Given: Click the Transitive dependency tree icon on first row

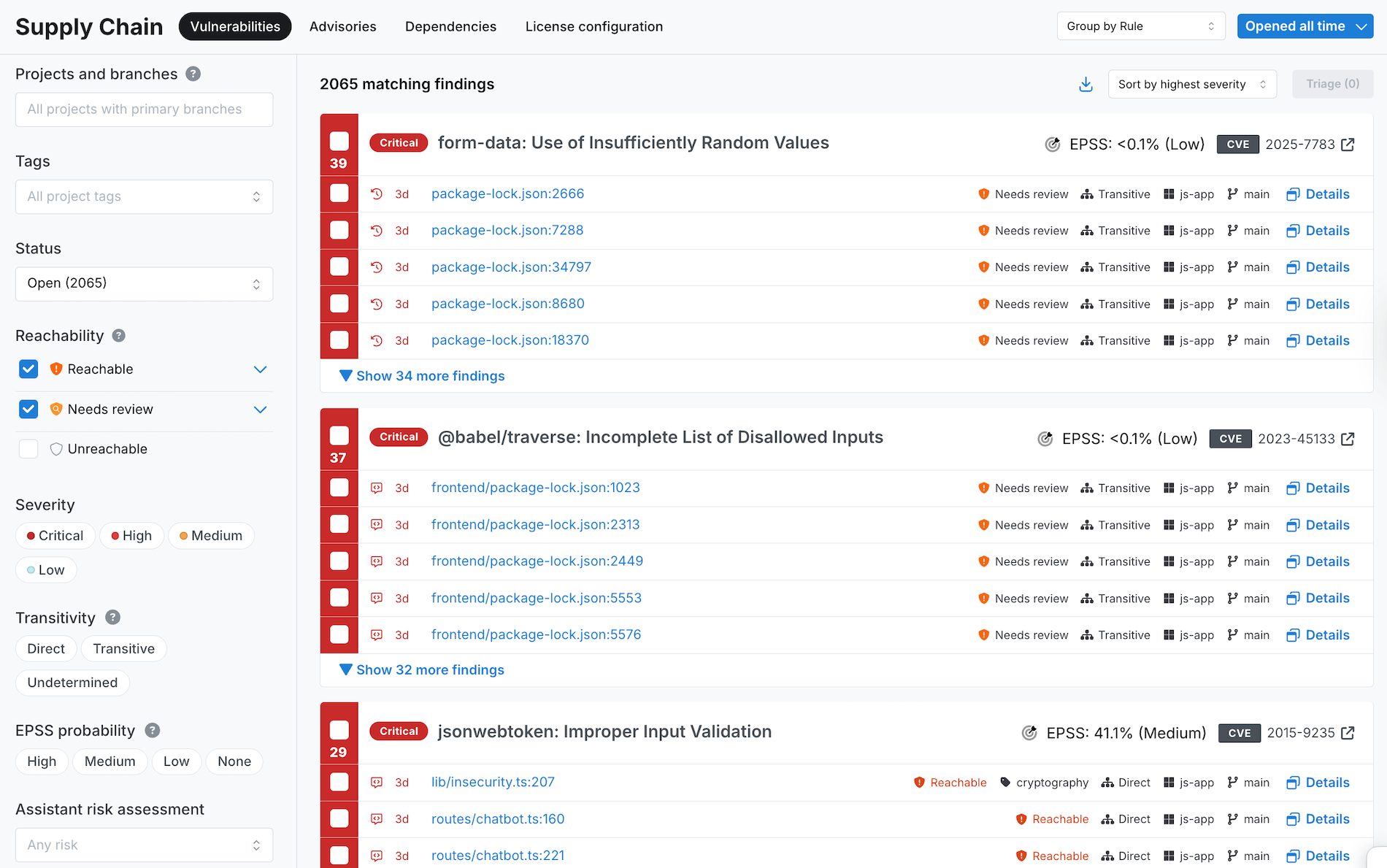Looking at the screenshot, I should [1086, 194].
